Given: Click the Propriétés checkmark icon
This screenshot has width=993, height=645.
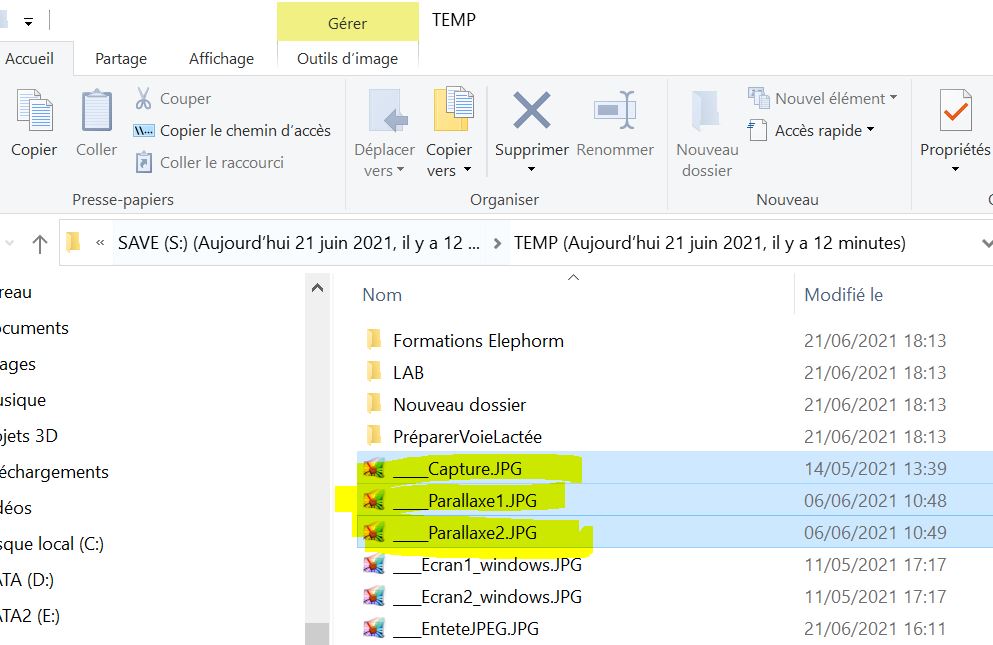Looking at the screenshot, I should tap(955, 110).
